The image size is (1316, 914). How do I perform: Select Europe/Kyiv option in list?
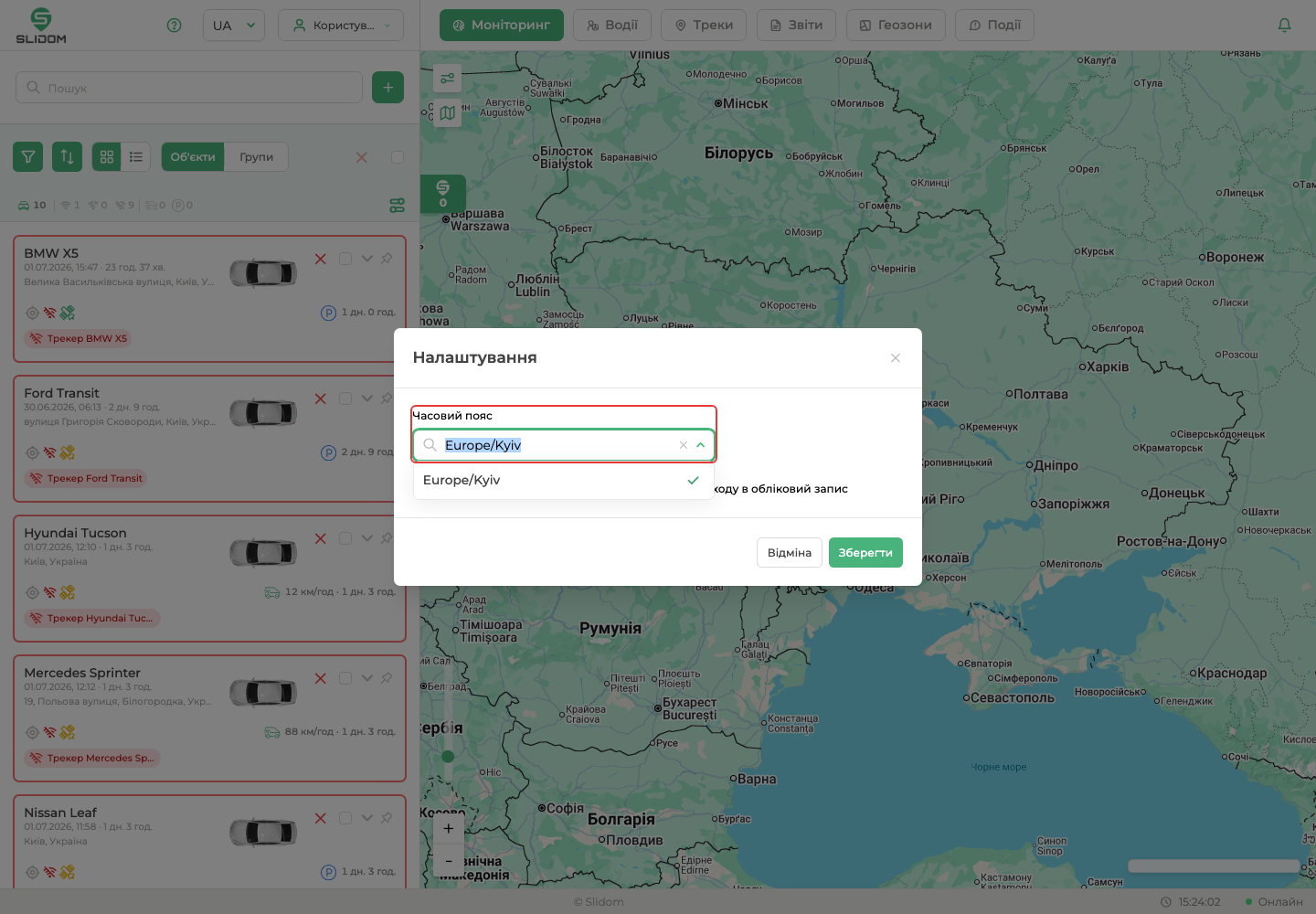point(564,480)
